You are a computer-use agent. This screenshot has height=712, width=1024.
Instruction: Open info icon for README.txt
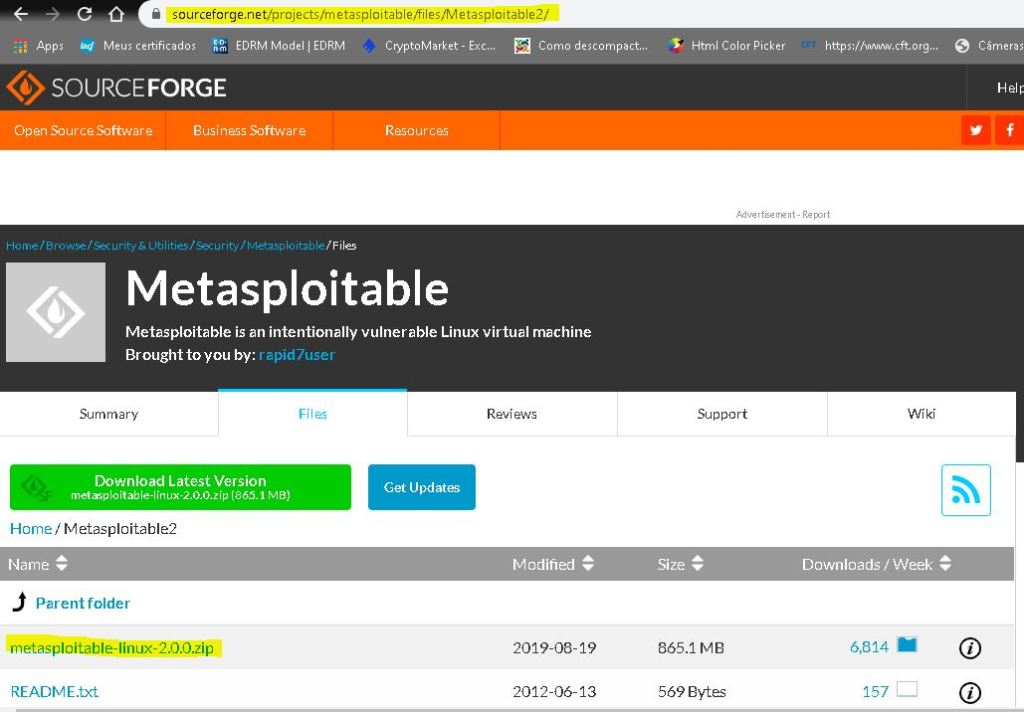pos(969,692)
